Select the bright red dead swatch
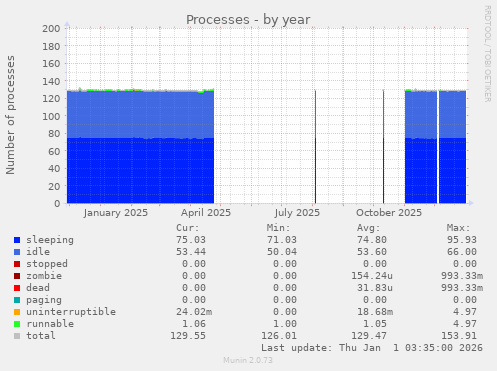This screenshot has width=497, height=371. (17, 288)
